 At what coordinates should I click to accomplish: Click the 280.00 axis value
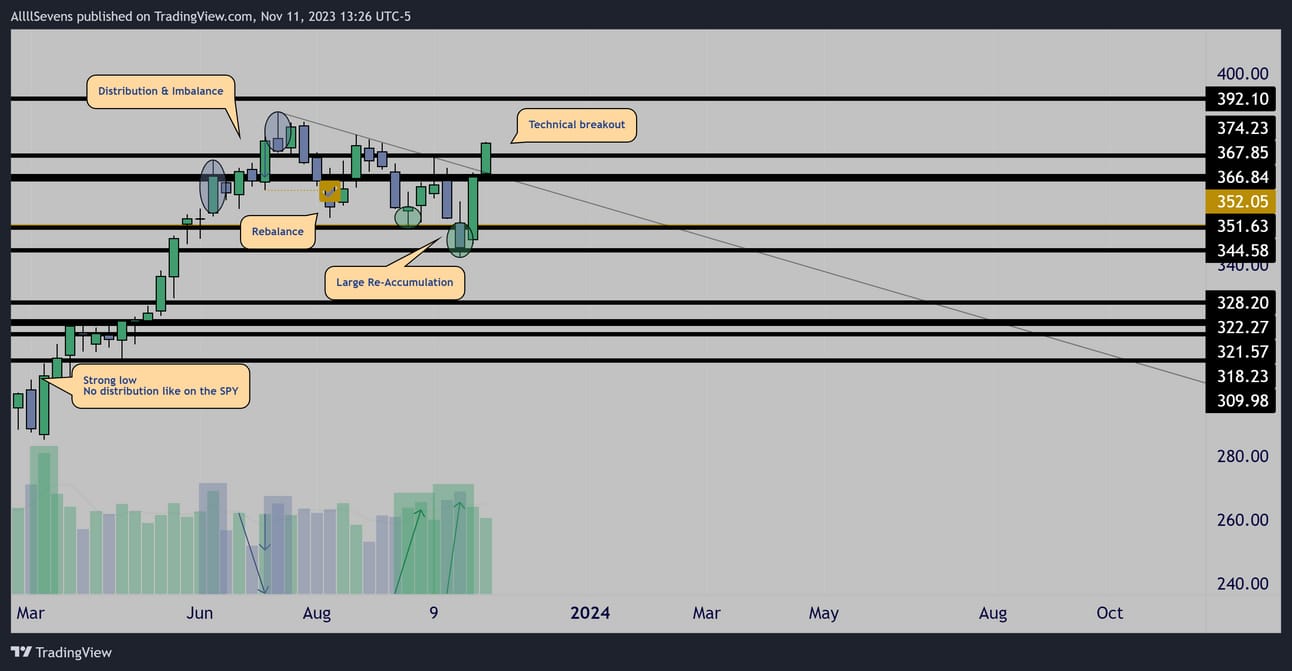[1243, 456]
